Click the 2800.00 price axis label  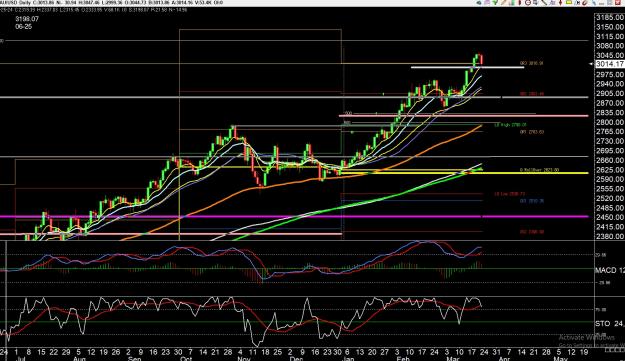click(610, 122)
